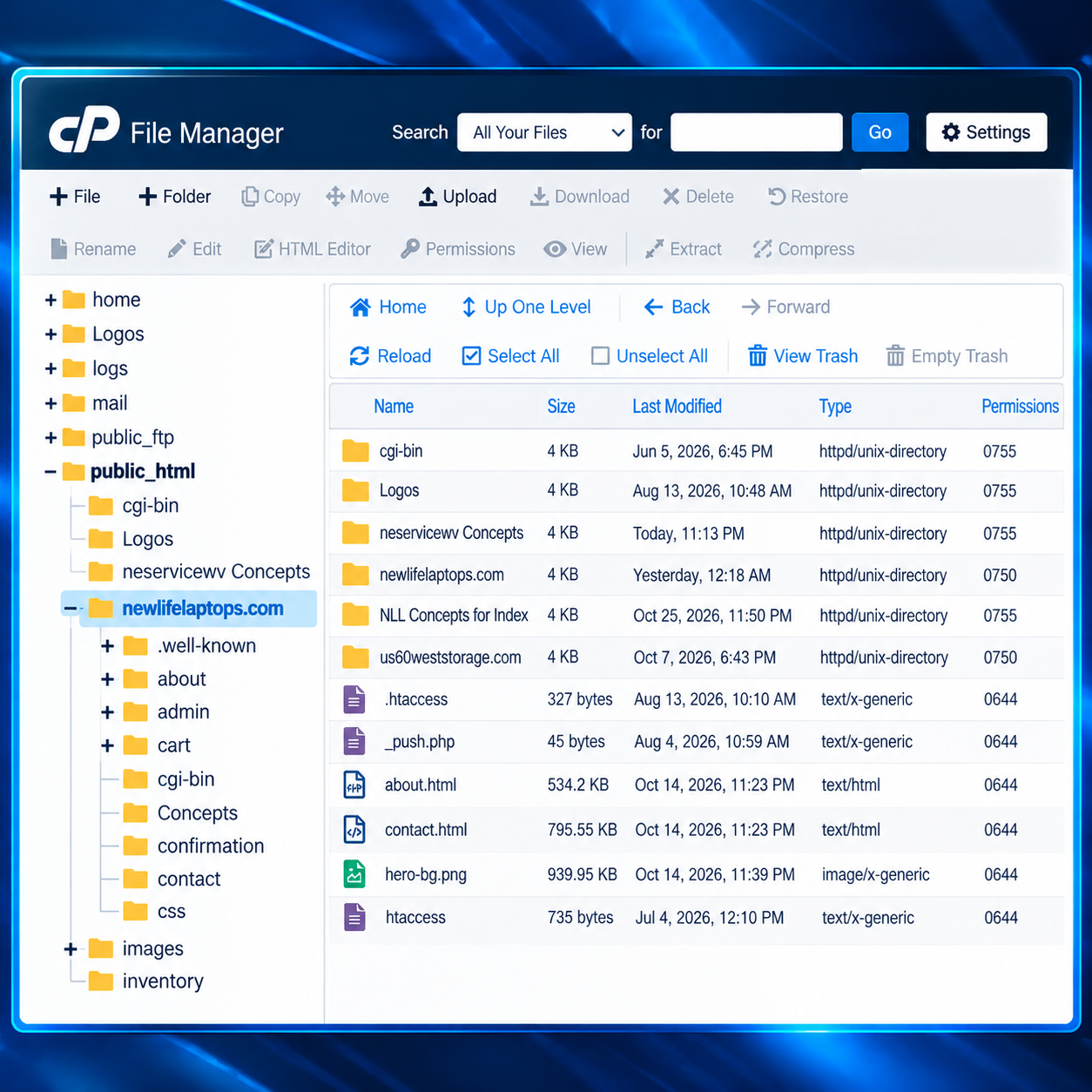Sort by Permissions column header
Screen dimensions: 1092x1092
pyautogui.click(x=1020, y=407)
